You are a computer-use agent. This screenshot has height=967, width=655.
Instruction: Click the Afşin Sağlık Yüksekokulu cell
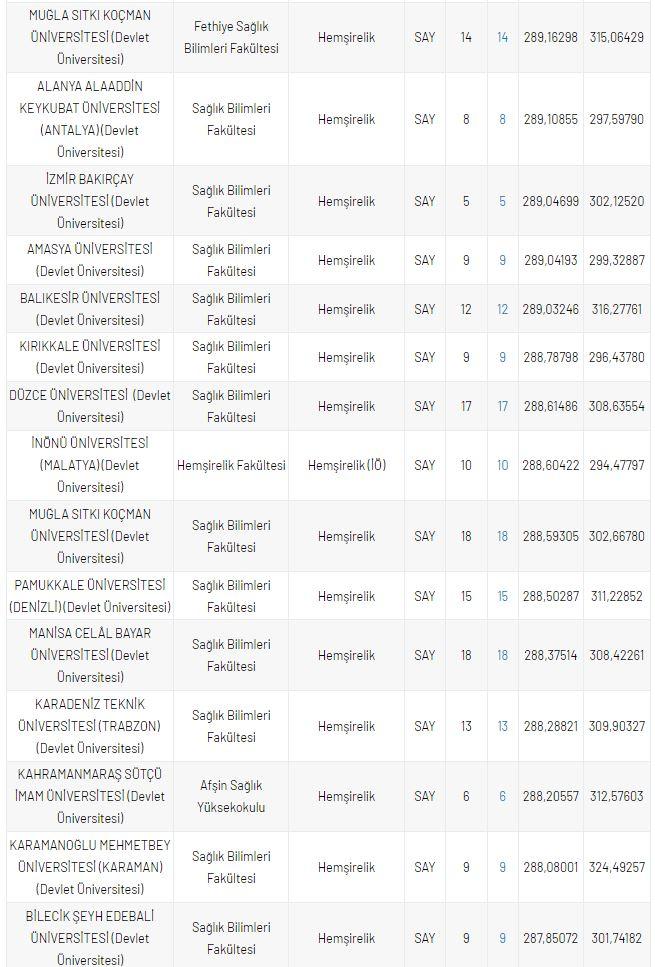point(231,796)
